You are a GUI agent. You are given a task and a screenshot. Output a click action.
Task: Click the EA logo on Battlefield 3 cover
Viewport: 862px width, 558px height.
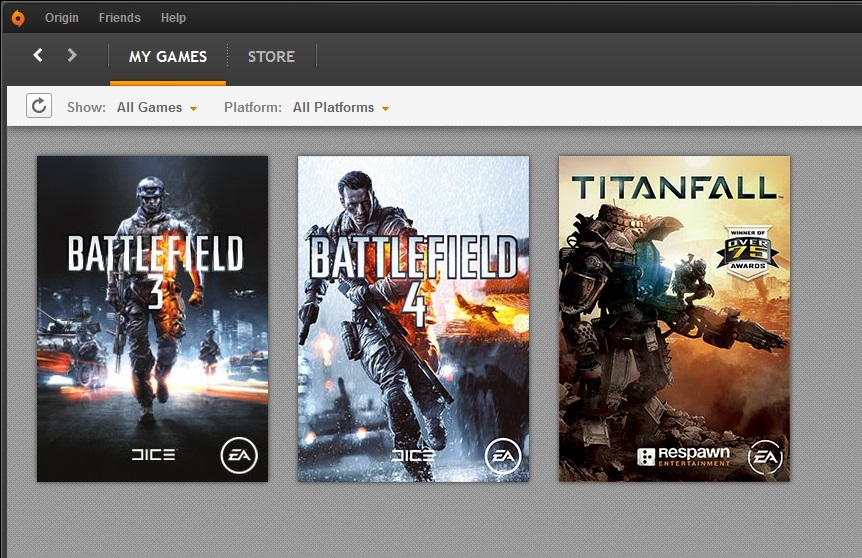[x=239, y=456]
